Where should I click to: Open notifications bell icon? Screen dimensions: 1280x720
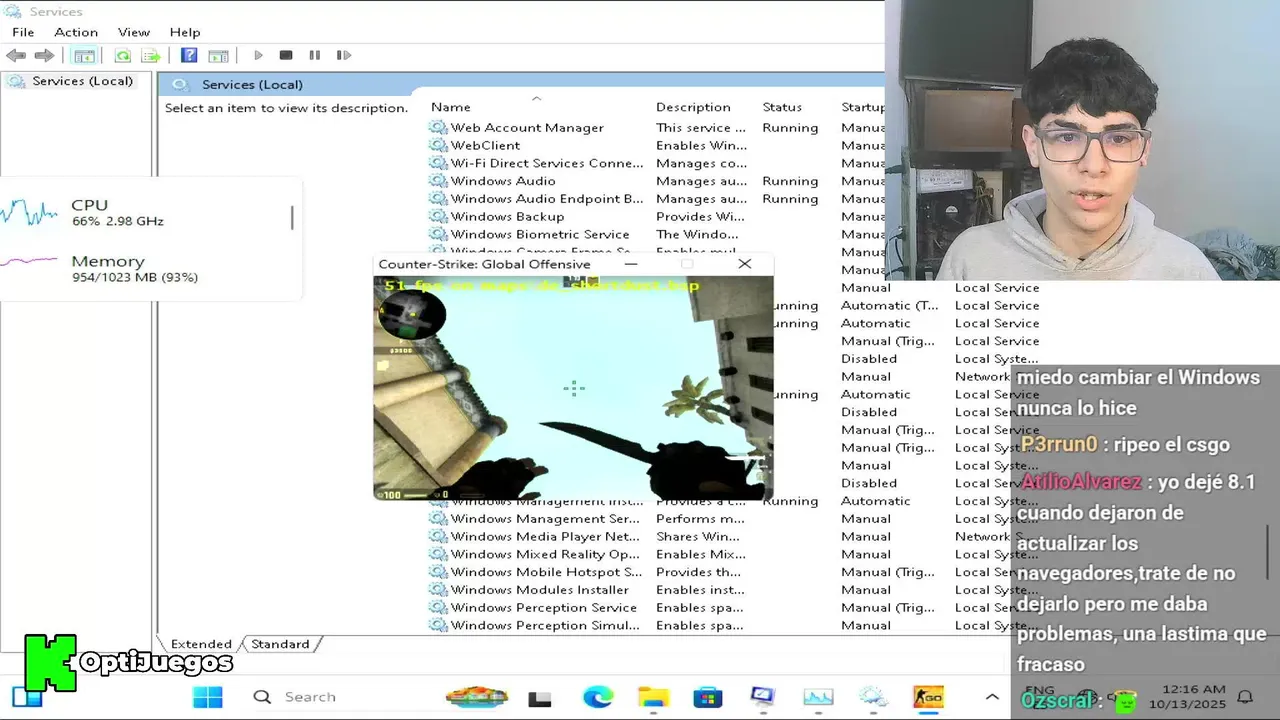tap(1245, 697)
